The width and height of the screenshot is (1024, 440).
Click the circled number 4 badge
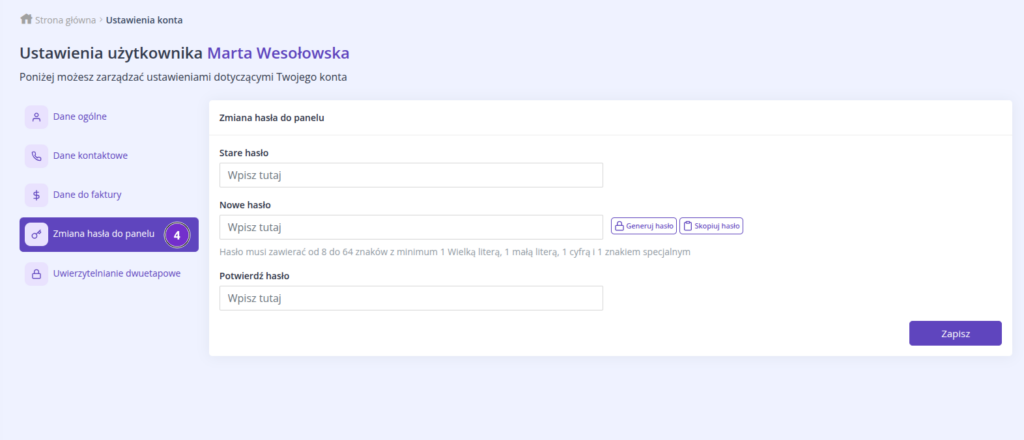pos(177,235)
